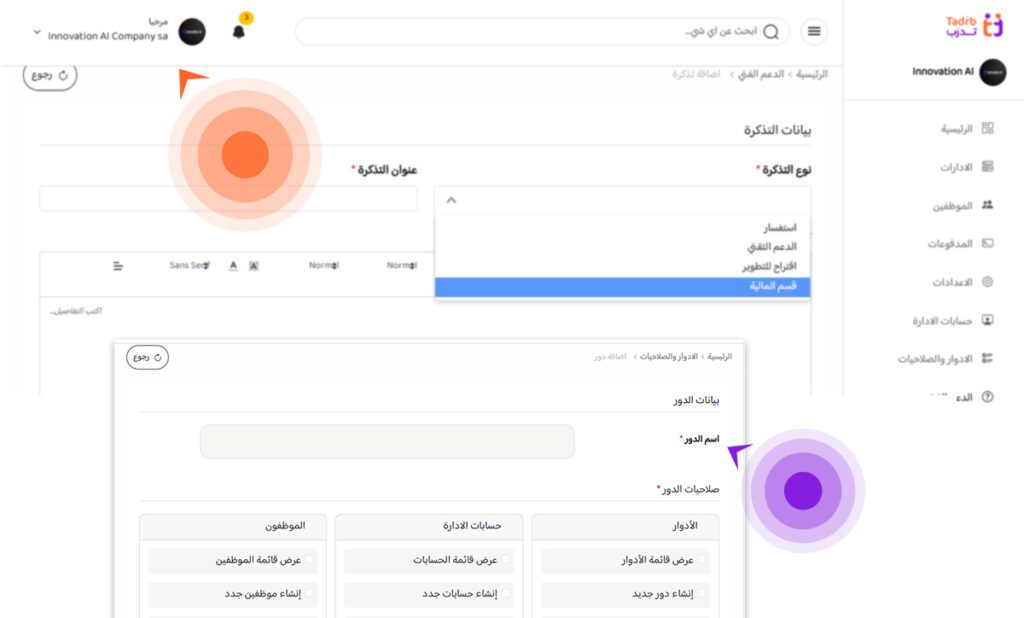Image resolution: width=1024 pixels, height=618 pixels.
Task: Open the Normal dropdown next to the highlight icon
Action: click(324, 265)
